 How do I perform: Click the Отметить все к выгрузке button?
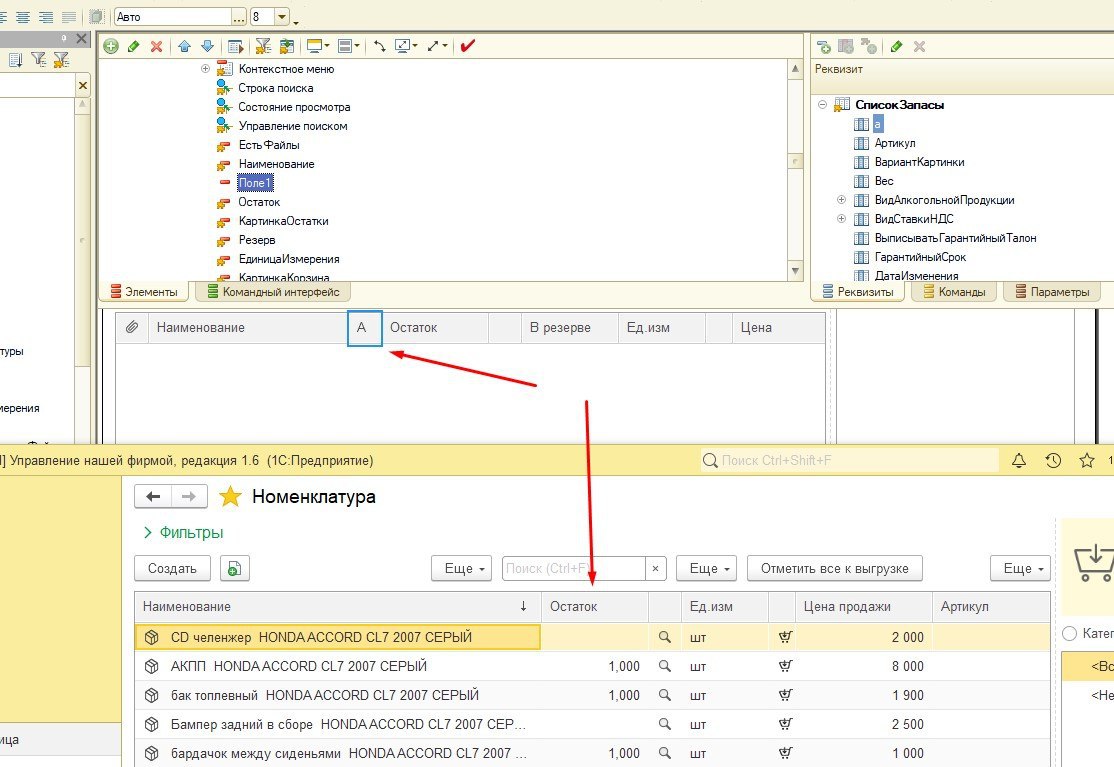[835, 568]
